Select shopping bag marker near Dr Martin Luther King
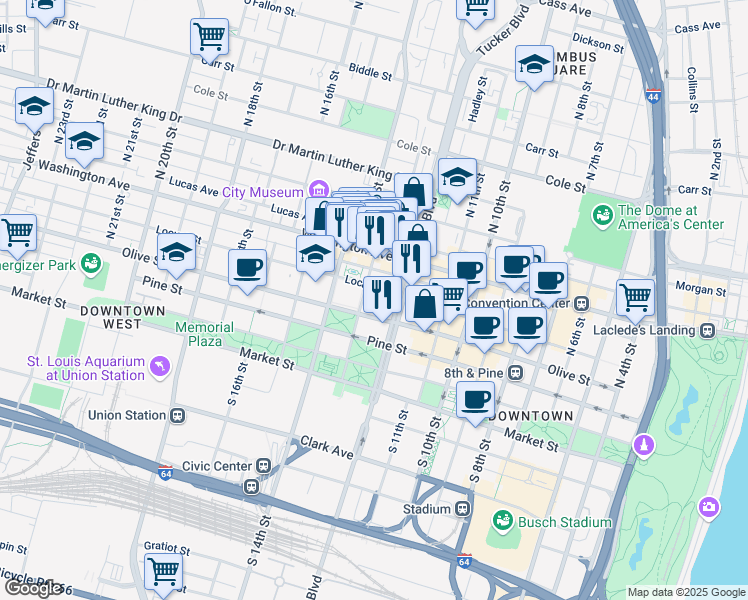The image size is (748, 600). pyautogui.click(x=414, y=191)
